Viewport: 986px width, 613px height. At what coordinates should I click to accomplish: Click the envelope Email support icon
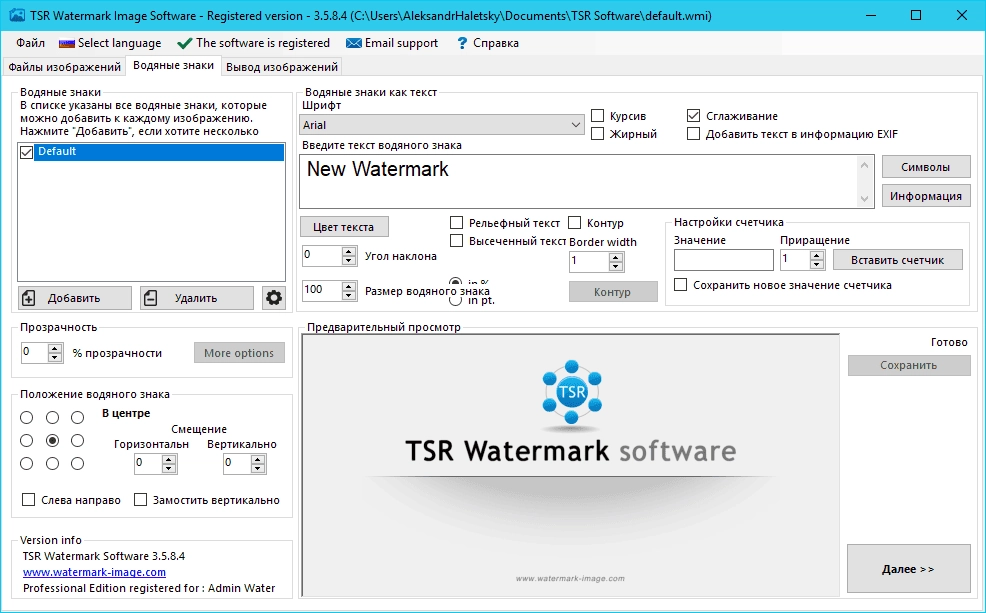coord(354,43)
